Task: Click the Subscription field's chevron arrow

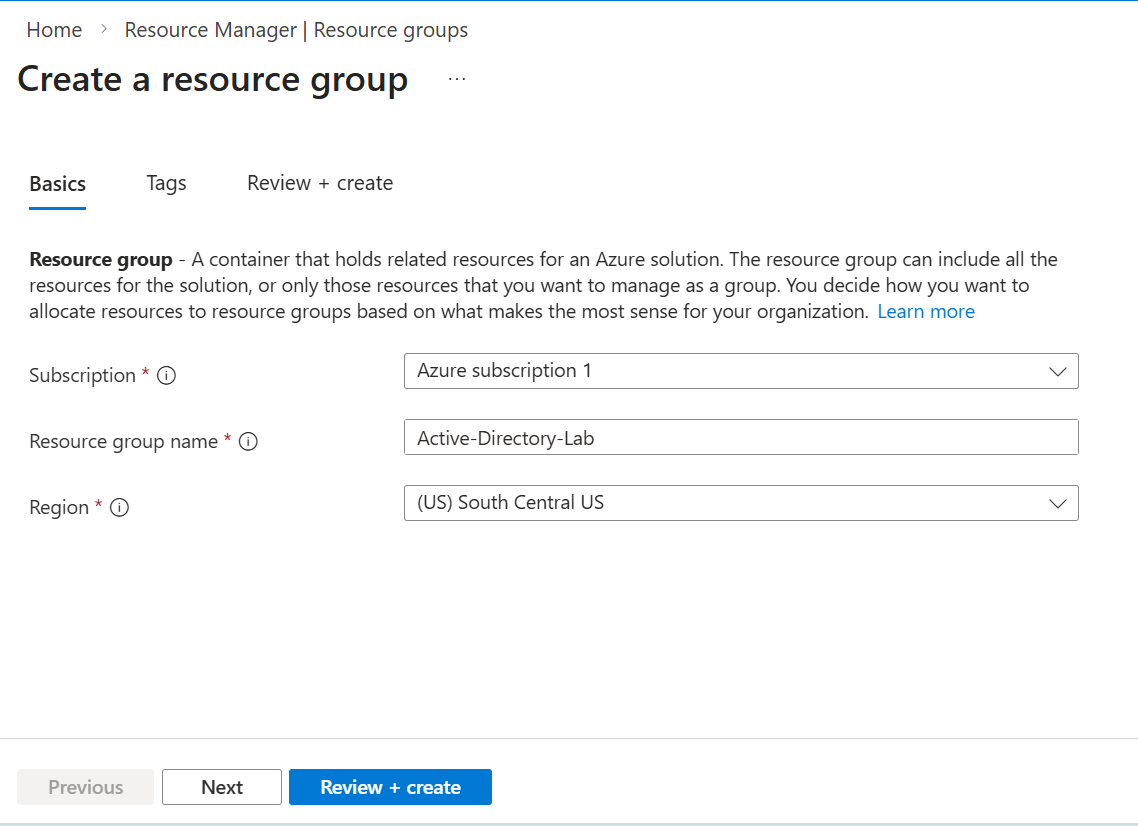Action: [x=1058, y=371]
